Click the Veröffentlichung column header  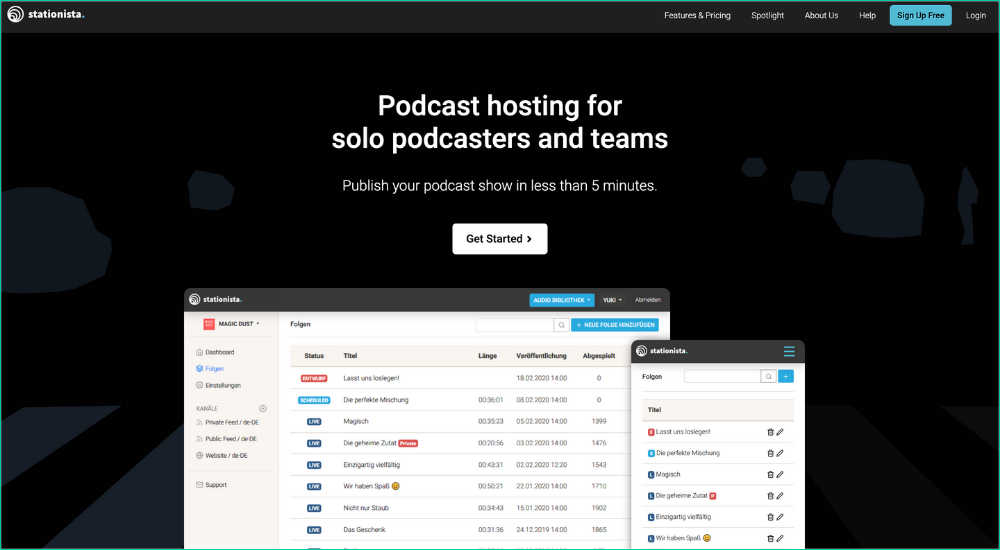click(x=541, y=356)
